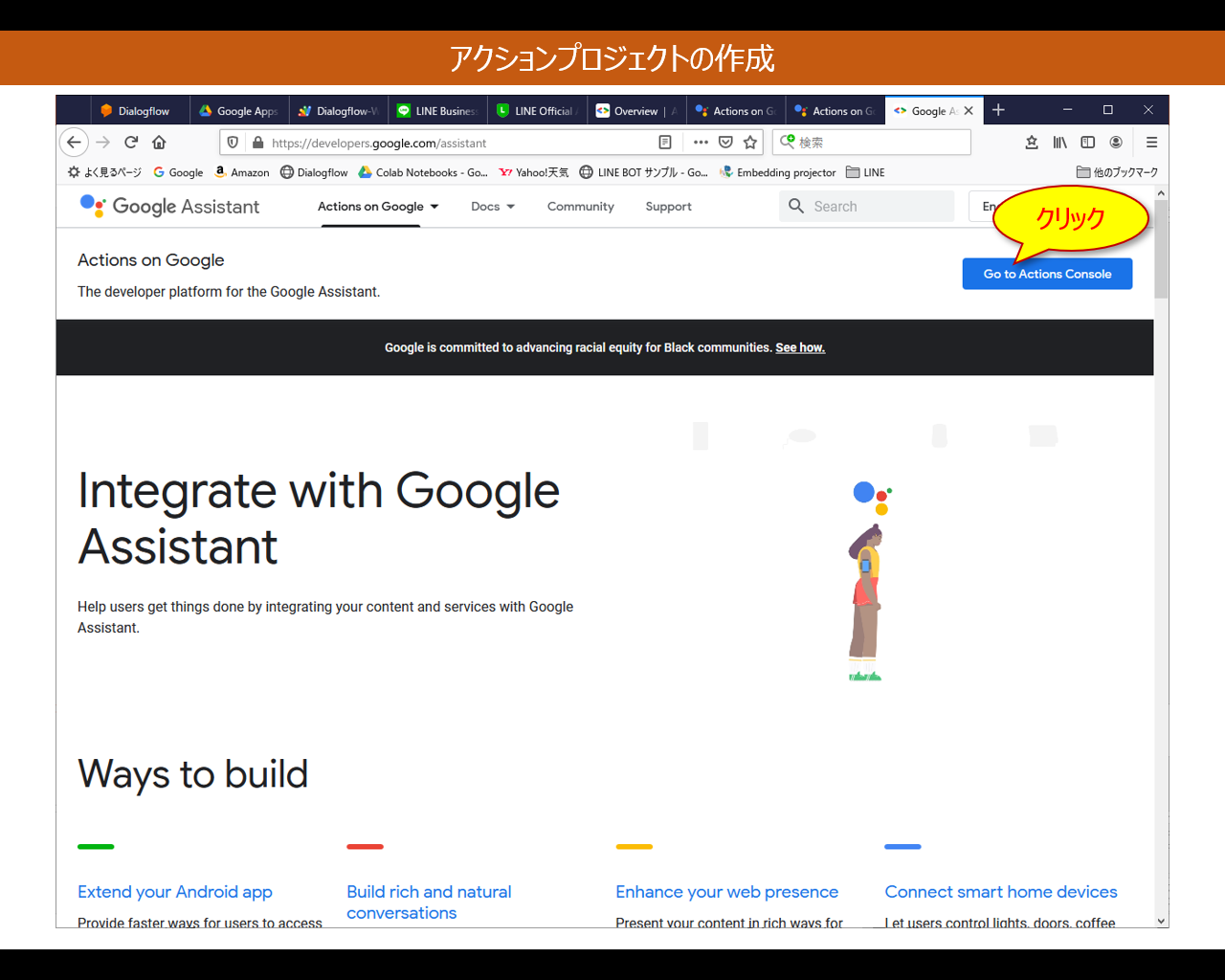This screenshot has height=980, width=1225.
Task: Open the Support nav item
Action: tap(668, 207)
